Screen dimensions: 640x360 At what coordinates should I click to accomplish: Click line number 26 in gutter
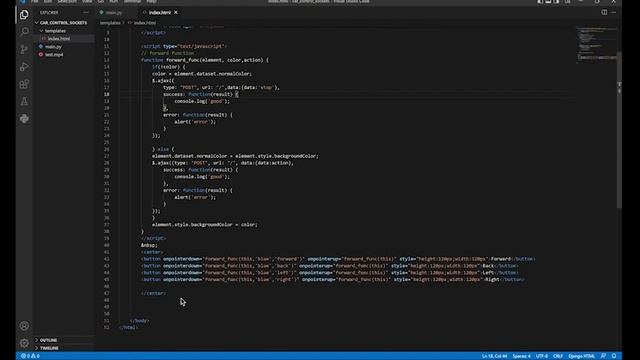(107, 149)
